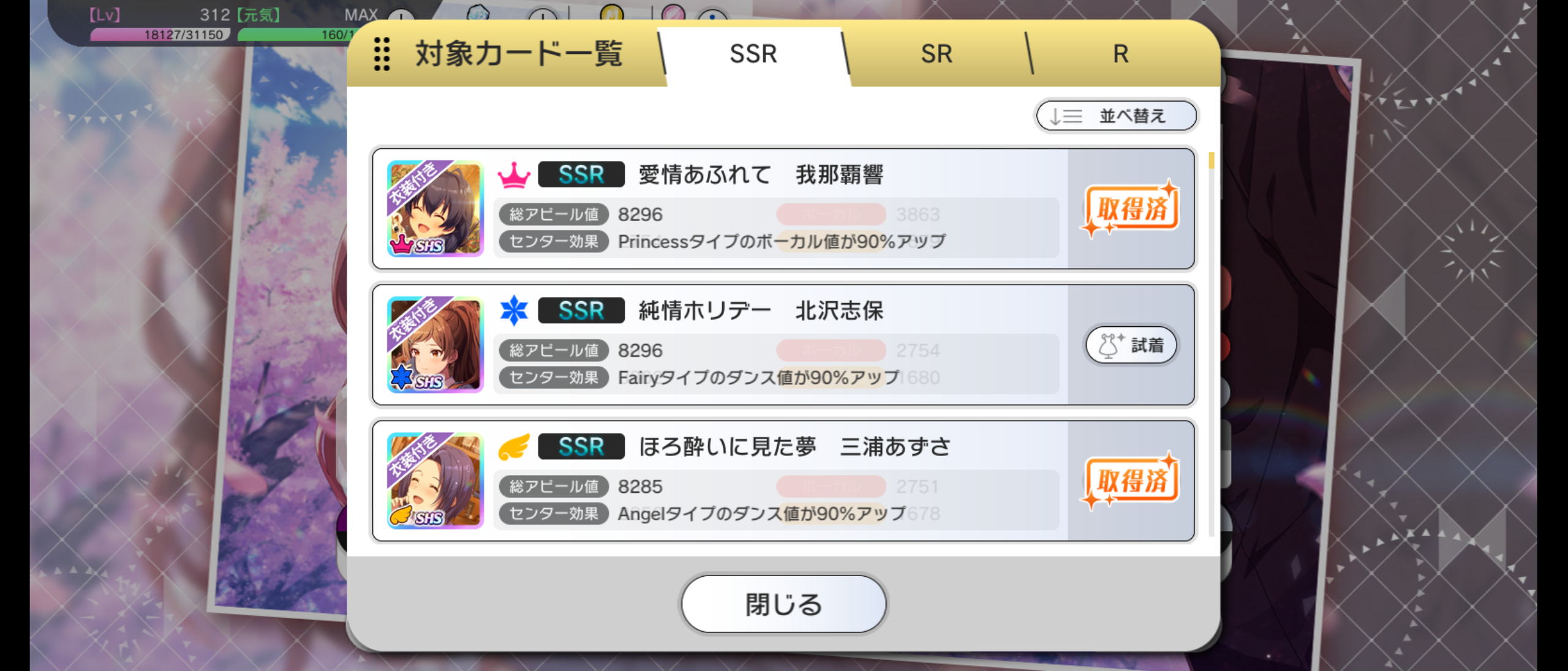Screen dimensions: 1568x671
Task: Select the 純情ホリデー 北沢志保 card title
Action: coord(761,311)
